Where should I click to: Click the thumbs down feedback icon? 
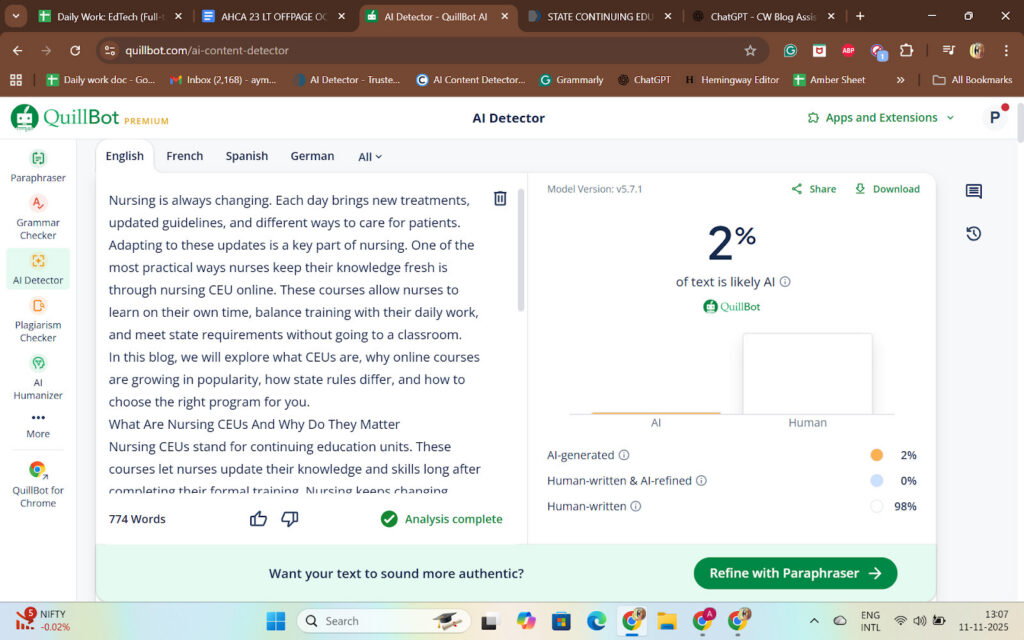[290, 518]
